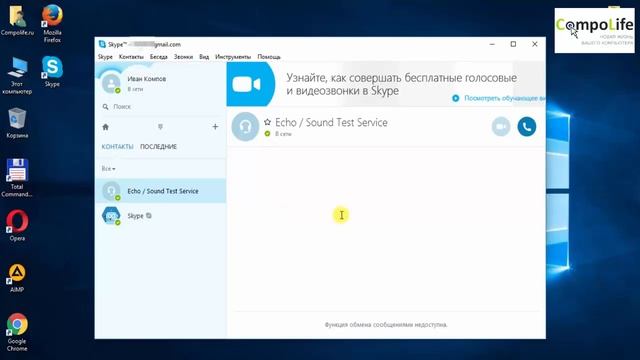
Task: Maximize the Skype window
Action: coord(513,44)
